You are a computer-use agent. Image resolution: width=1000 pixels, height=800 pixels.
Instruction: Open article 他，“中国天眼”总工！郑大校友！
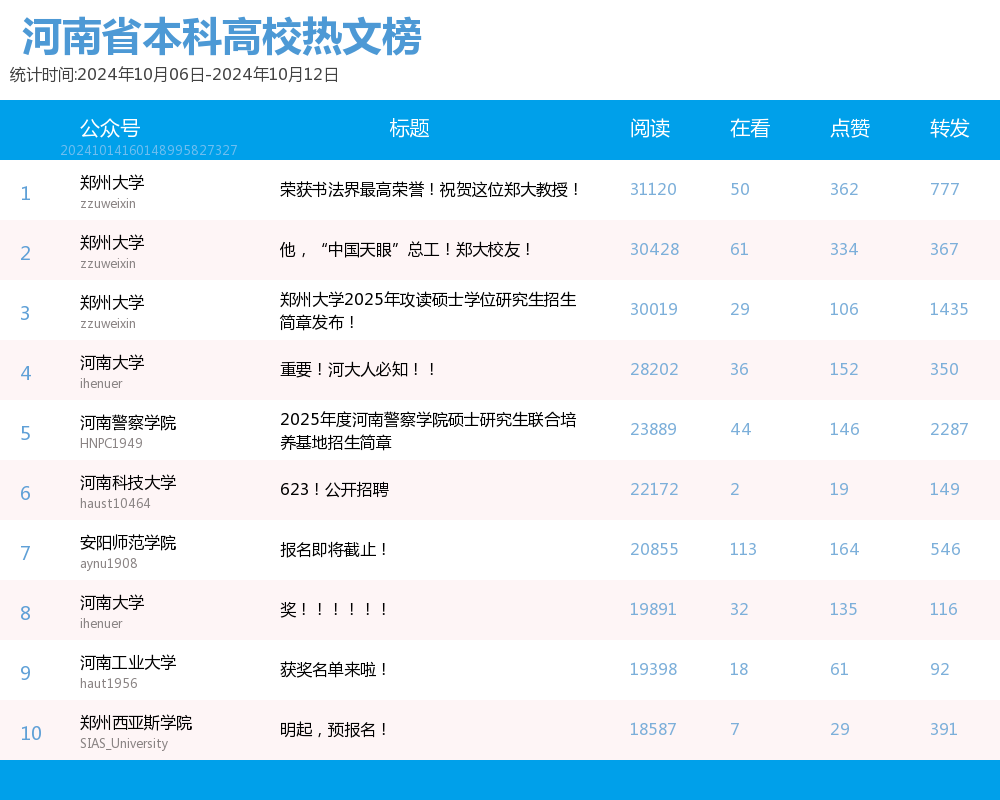406,249
